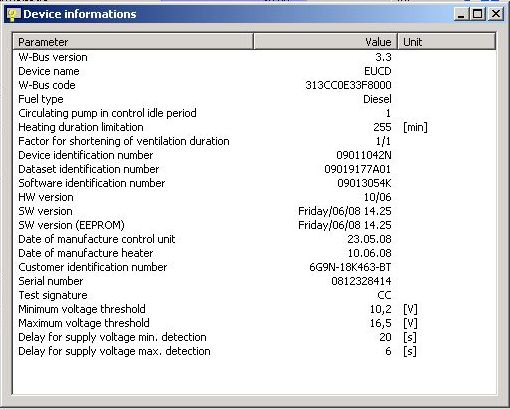Minimize the Device informations window

click(461, 14)
